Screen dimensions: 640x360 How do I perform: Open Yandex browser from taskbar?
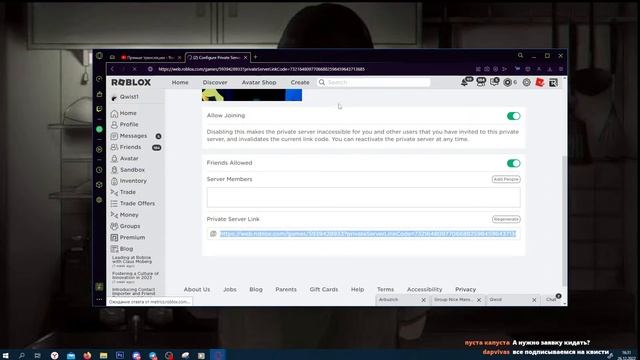coord(54,356)
